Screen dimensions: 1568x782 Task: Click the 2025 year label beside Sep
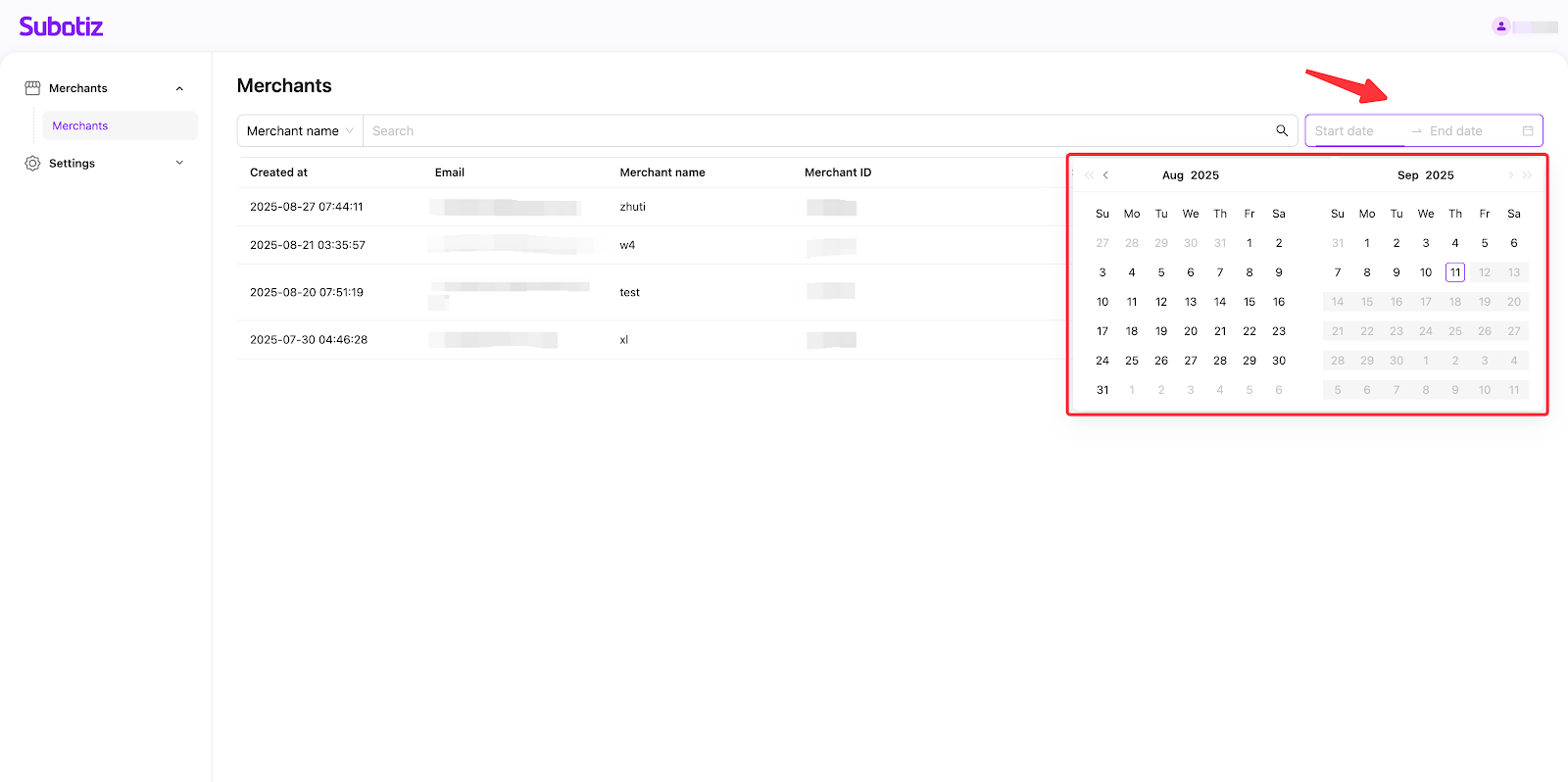(x=1440, y=175)
